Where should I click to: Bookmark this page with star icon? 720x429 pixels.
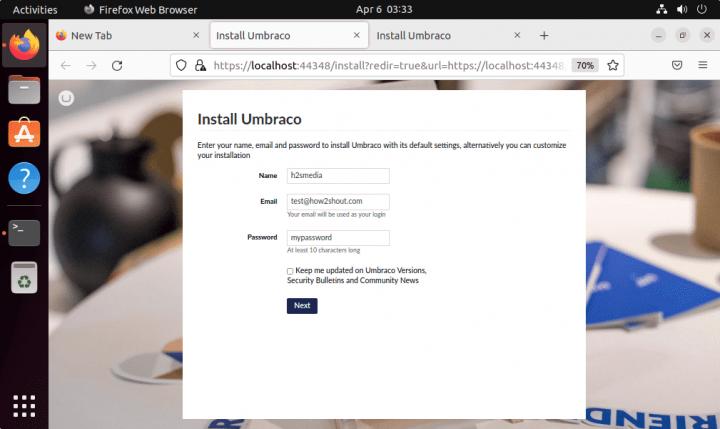tap(613, 65)
